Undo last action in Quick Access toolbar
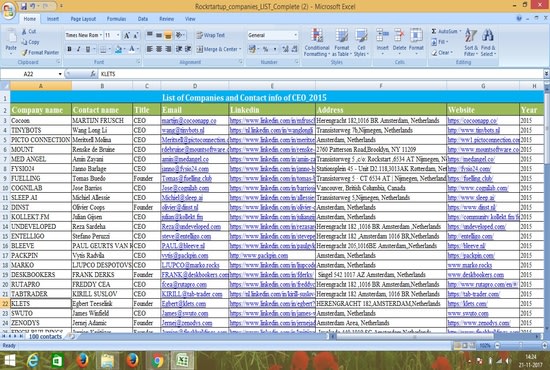Screen dimensions: 550x370 [33, 6]
